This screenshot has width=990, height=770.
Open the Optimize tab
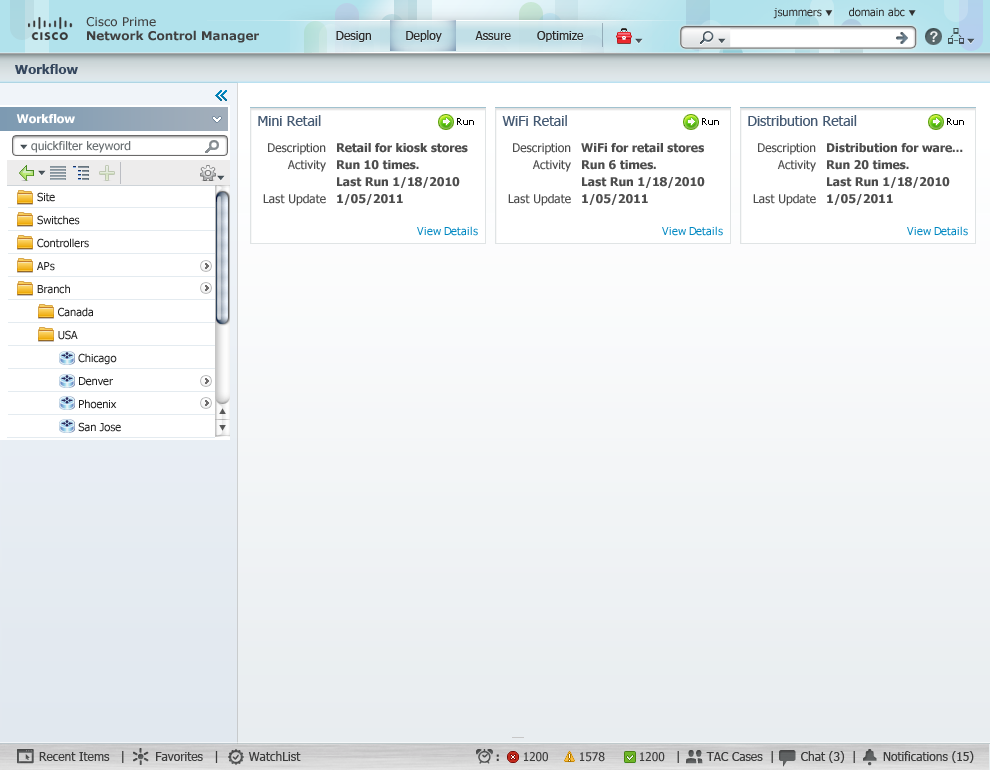pos(560,36)
